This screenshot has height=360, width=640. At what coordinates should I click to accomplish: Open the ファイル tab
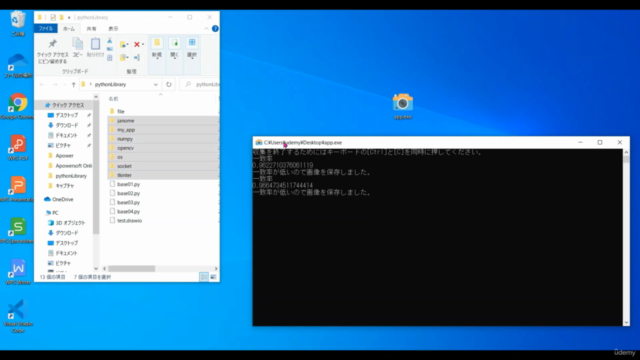46,29
